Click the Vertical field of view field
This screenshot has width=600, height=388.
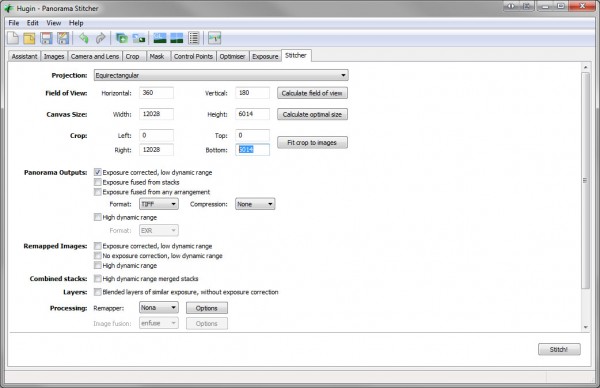[x=252, y=93]
